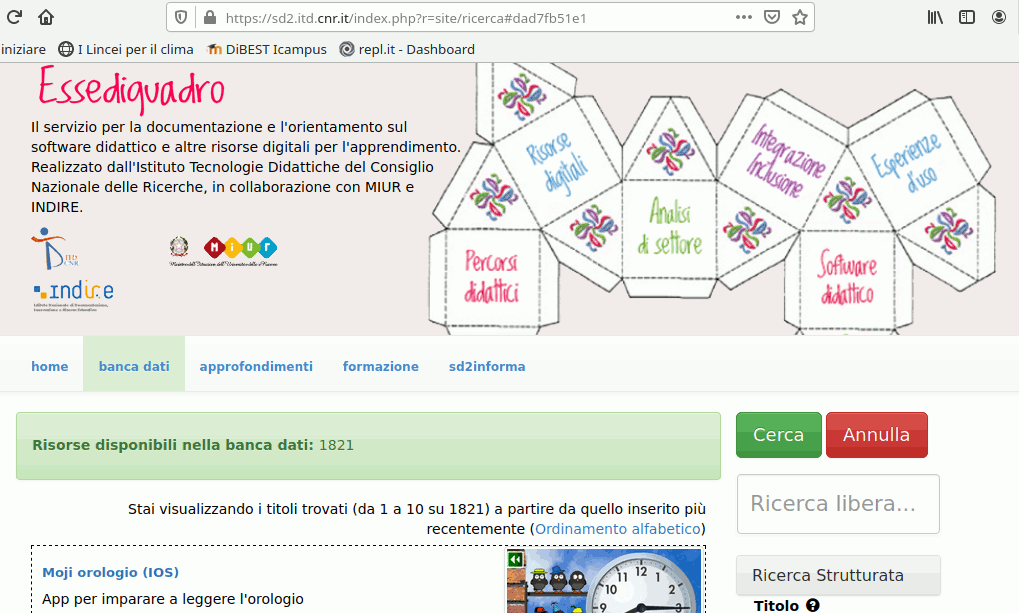Open the 'Moji orologio (IOS)' result
The height and width of the screenshot is (613, 1019).
110,572
